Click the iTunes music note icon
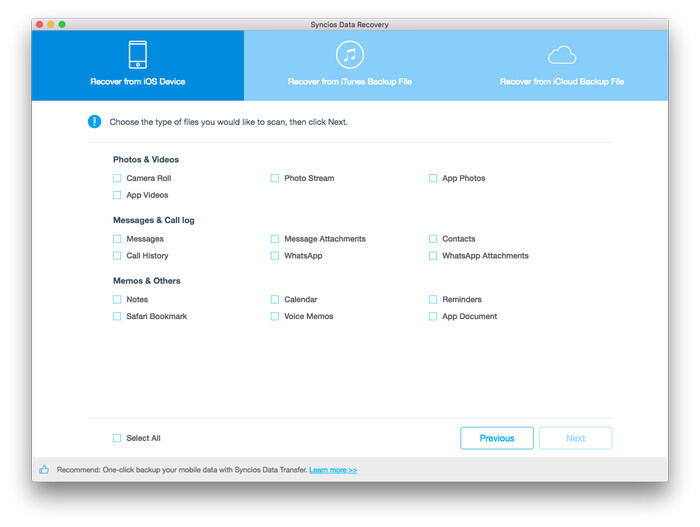Image resolution: width=700 pixels, height=527 pixels. [350, 54]
